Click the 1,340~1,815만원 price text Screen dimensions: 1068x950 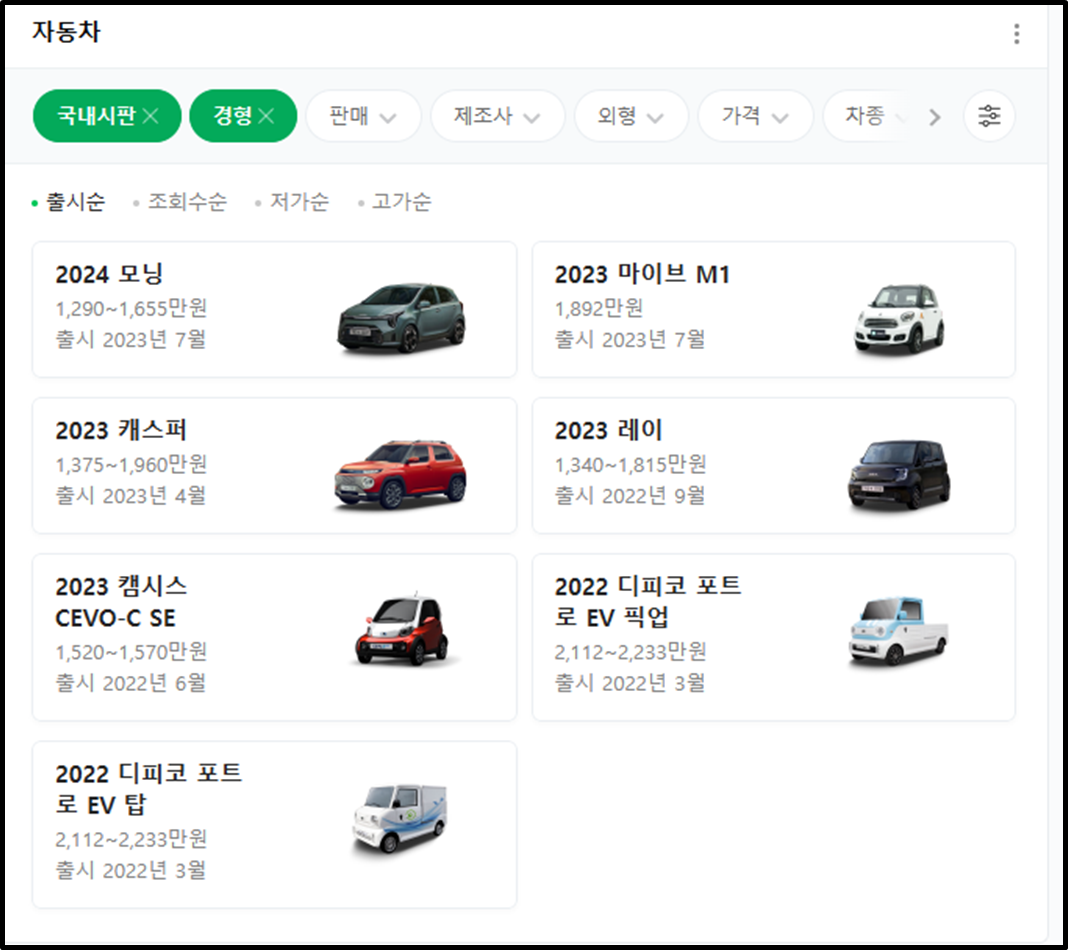(x=630, y=464)
